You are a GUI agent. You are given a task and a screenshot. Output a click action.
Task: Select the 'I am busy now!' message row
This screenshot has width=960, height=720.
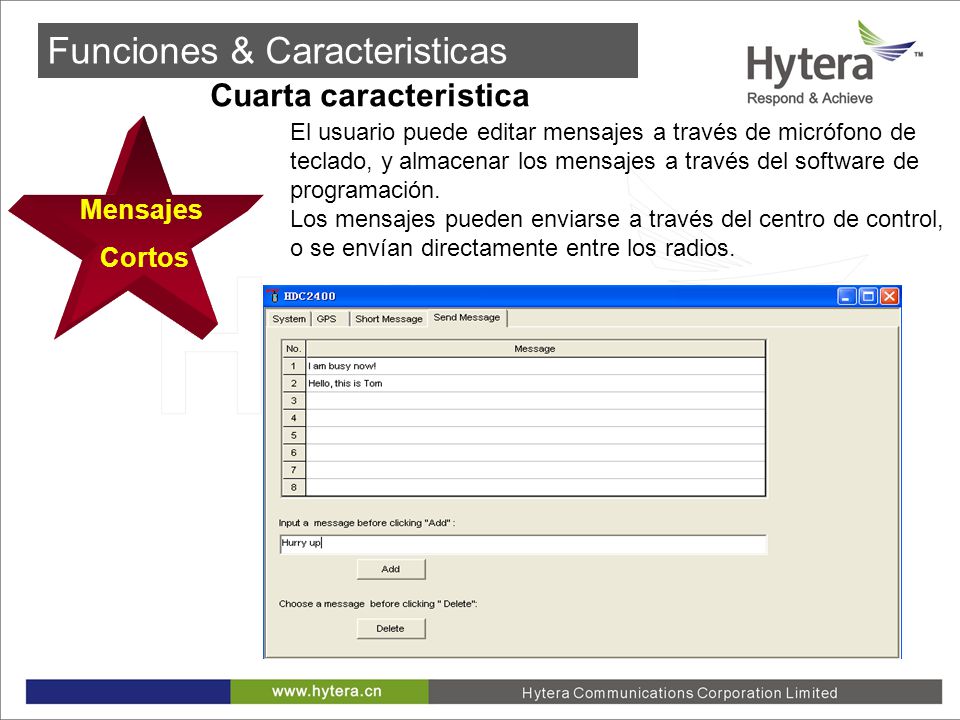tap(535, 366)
